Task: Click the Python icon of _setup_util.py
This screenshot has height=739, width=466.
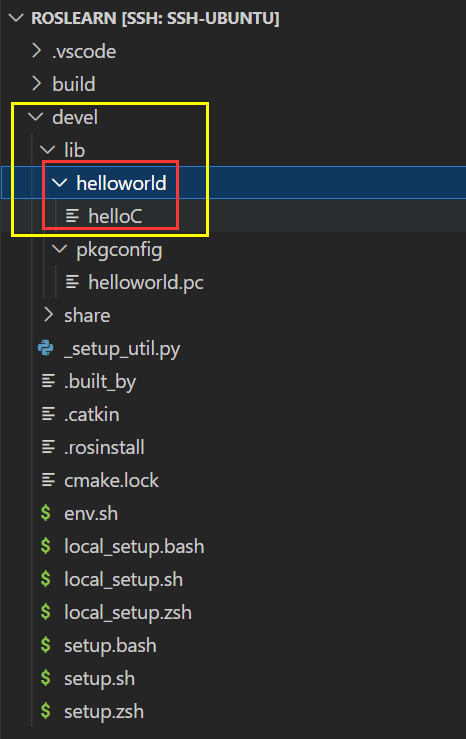Action: 46,348
